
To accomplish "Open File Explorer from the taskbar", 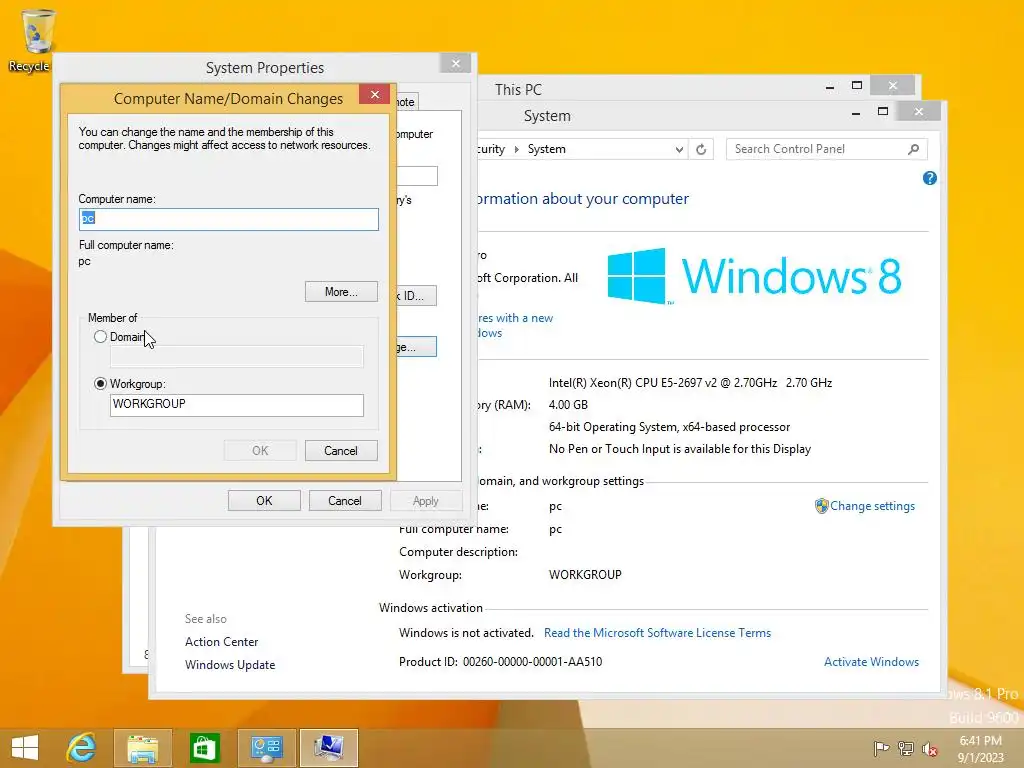I will pyautogui.click(x=143, y=748).
